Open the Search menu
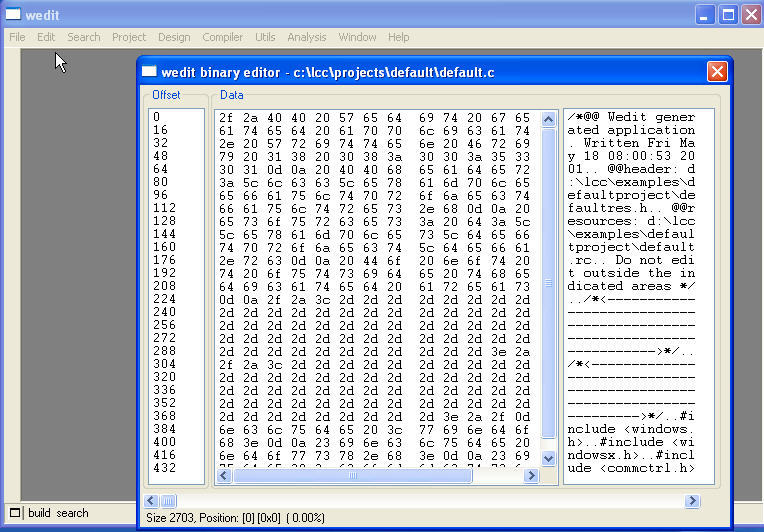The width and height of the screenshot is (764, 532). point(84,37)
